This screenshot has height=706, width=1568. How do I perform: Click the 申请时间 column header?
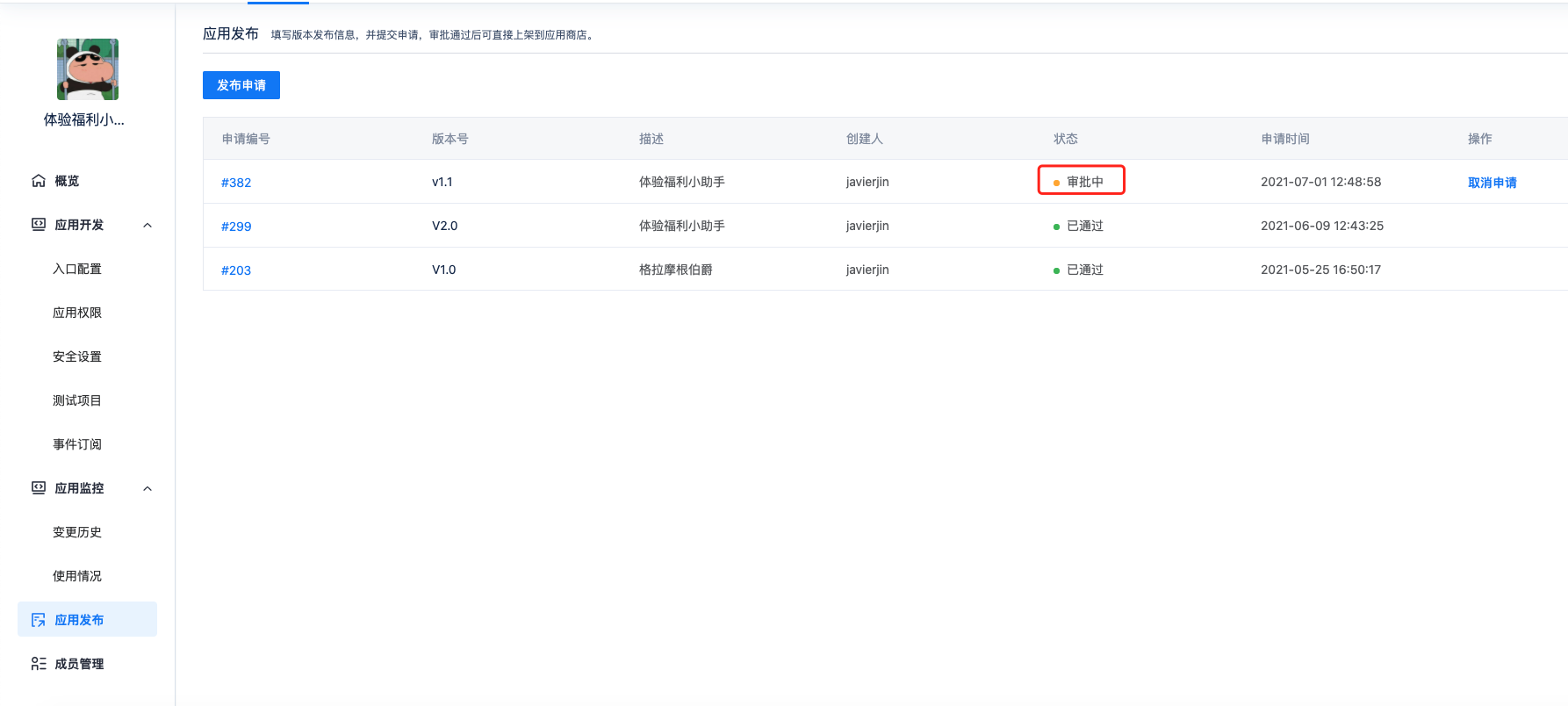(x=1285, y=139)
